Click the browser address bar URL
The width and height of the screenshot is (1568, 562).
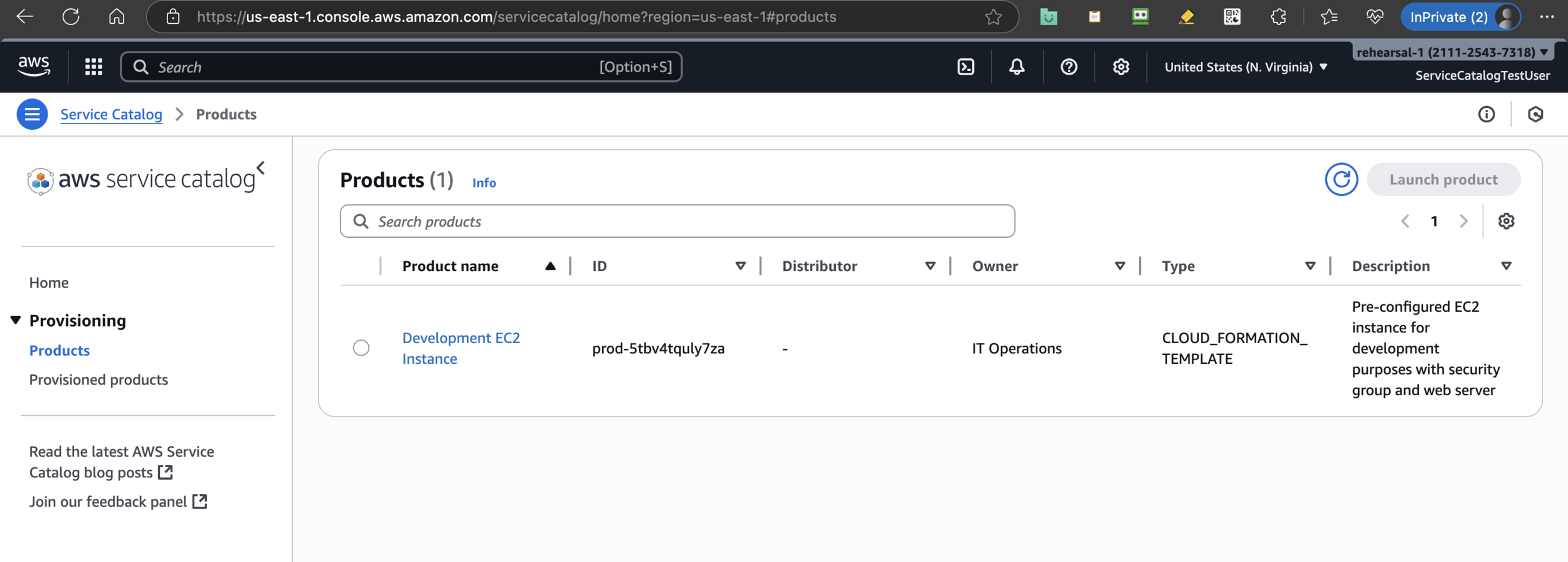click(x=516, y=17)
